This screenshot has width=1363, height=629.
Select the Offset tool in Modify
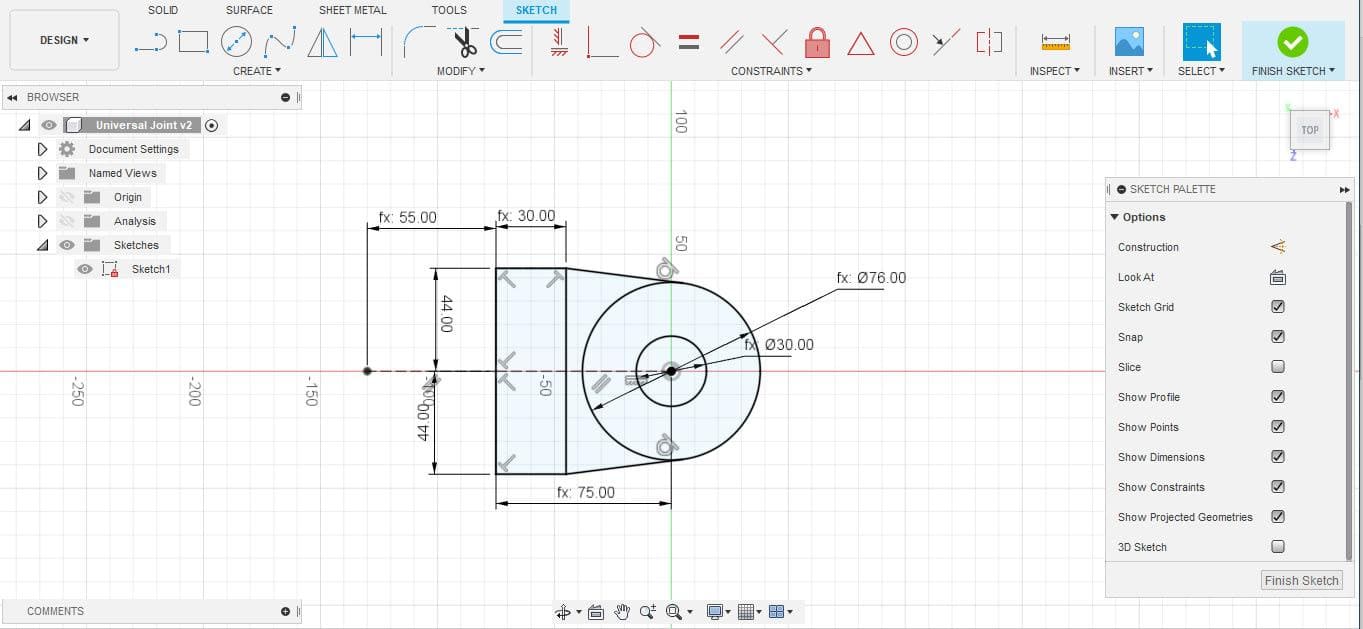tap(507, 42)
